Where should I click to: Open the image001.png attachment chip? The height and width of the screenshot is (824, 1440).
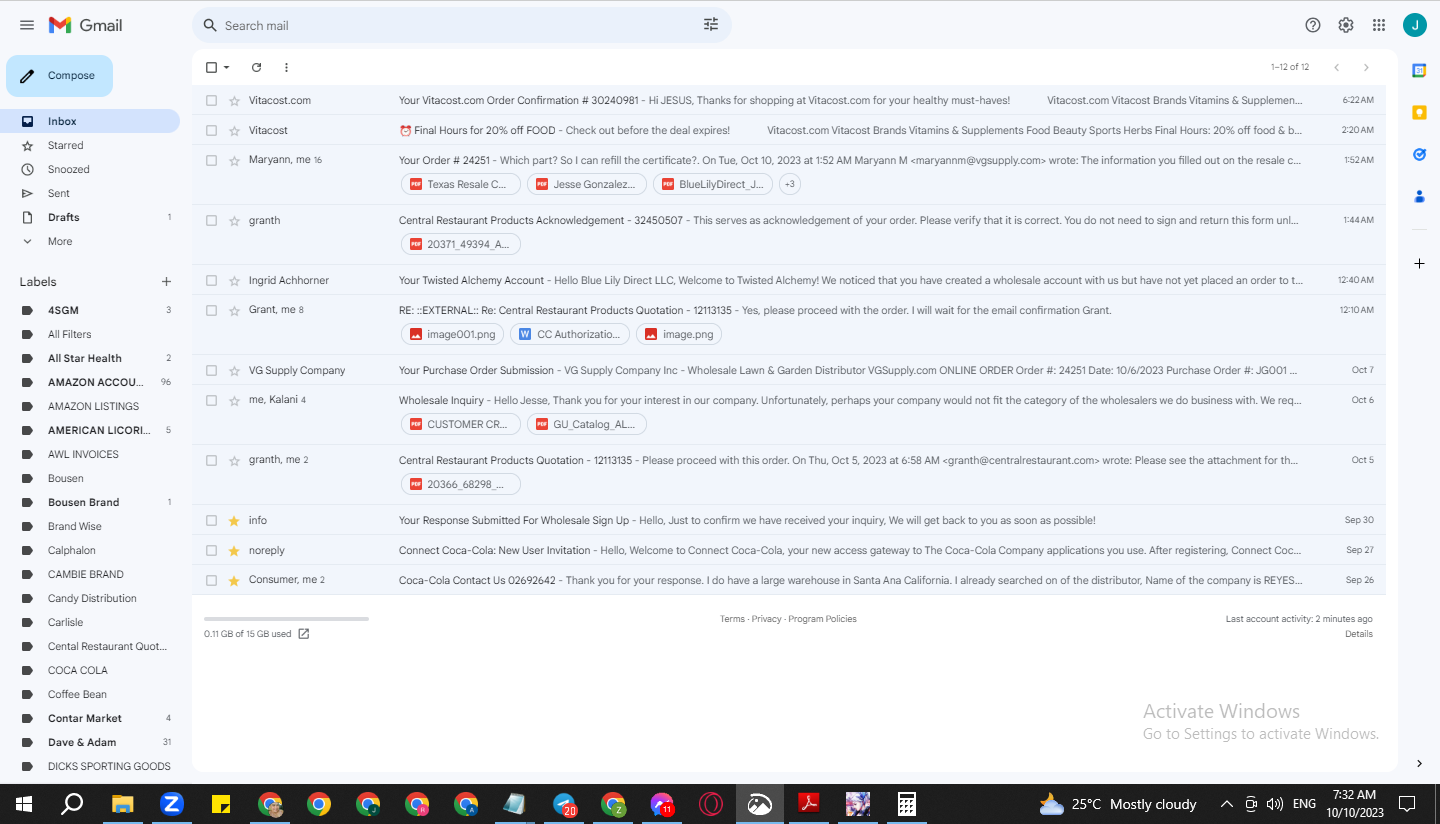[452, 334]
